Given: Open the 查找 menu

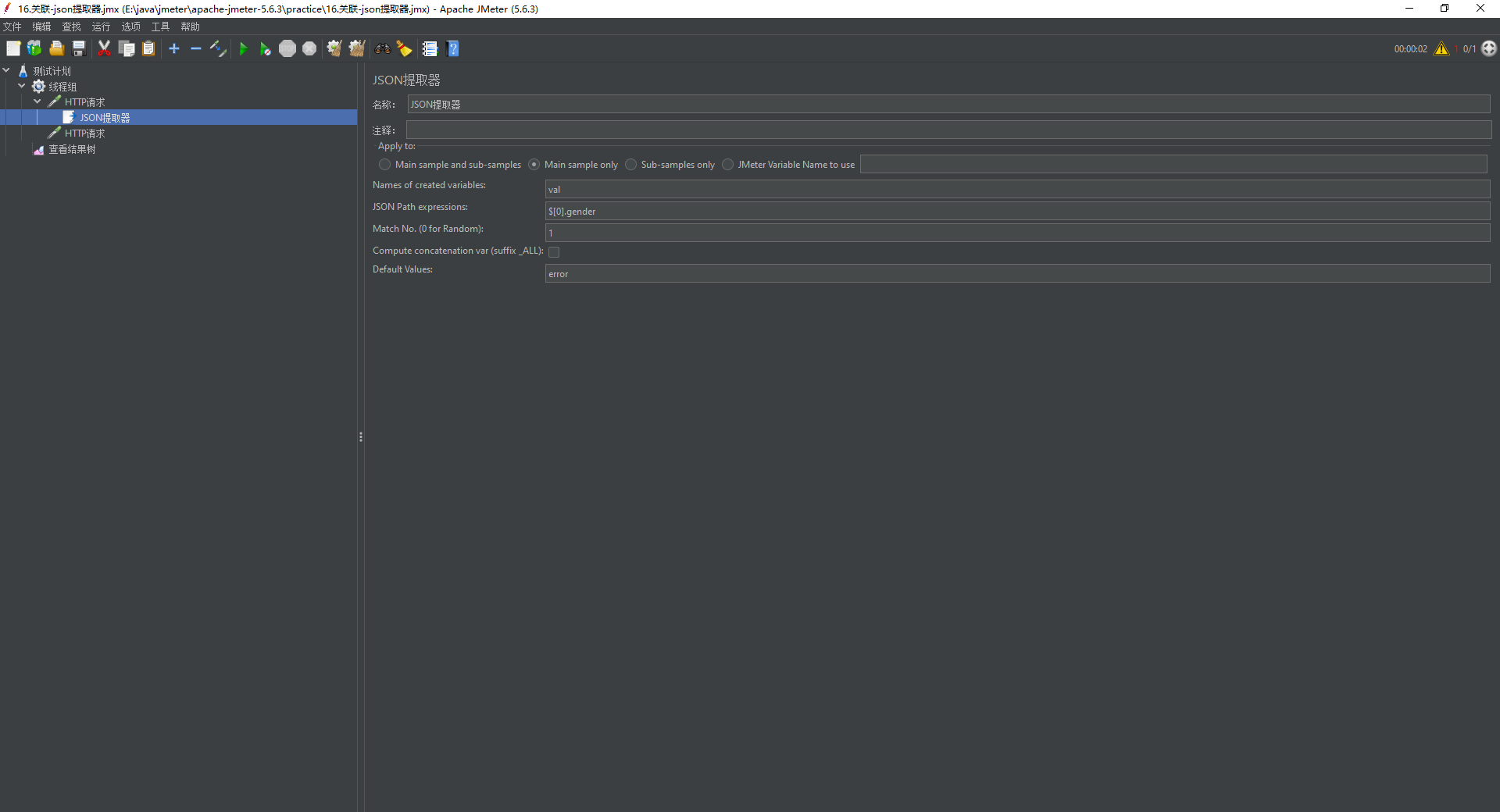Looking at the screenshot, I should (x=71, y=27).
